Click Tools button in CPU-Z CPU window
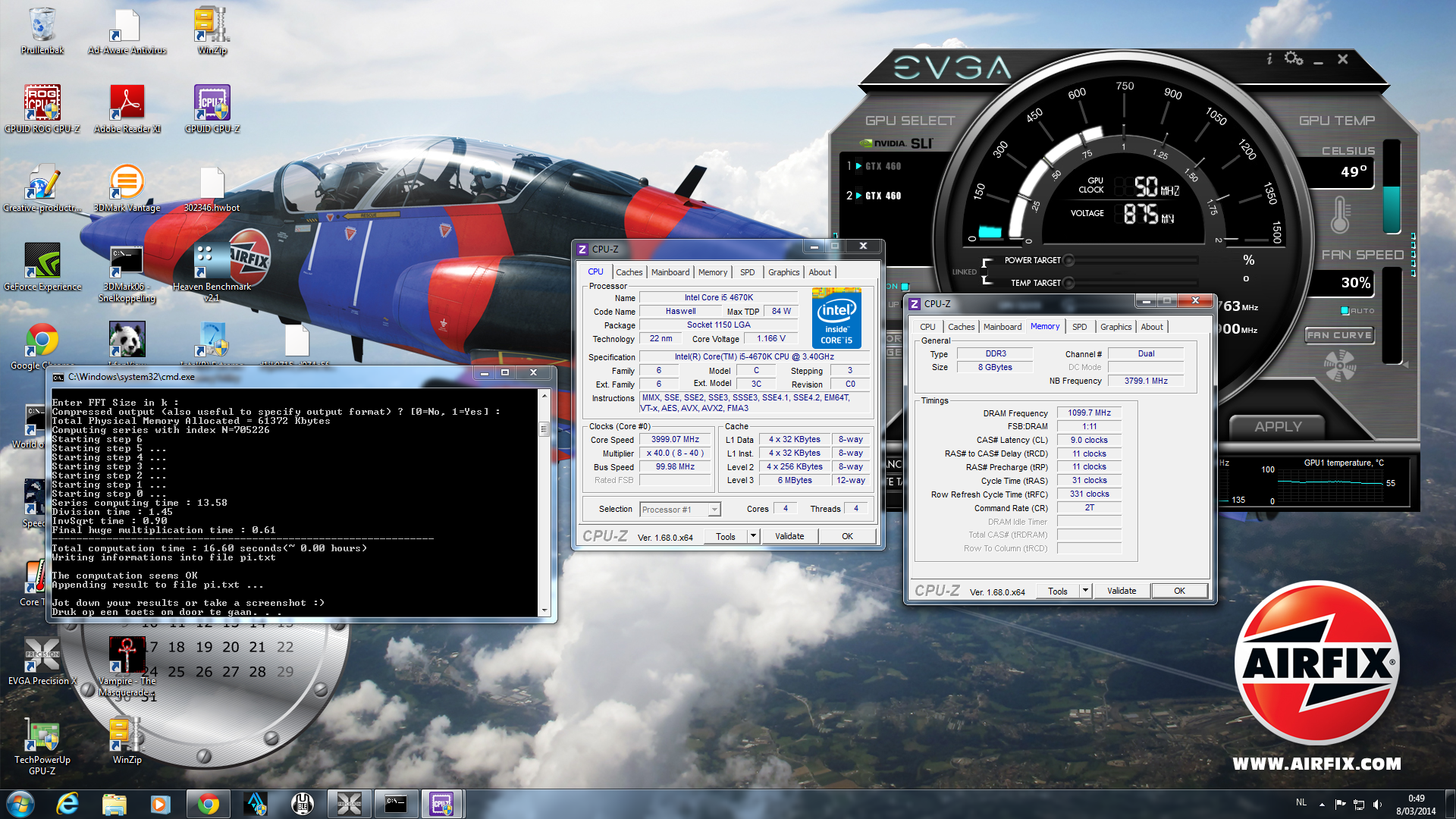The image size is (1456, 819). point(726,536)
